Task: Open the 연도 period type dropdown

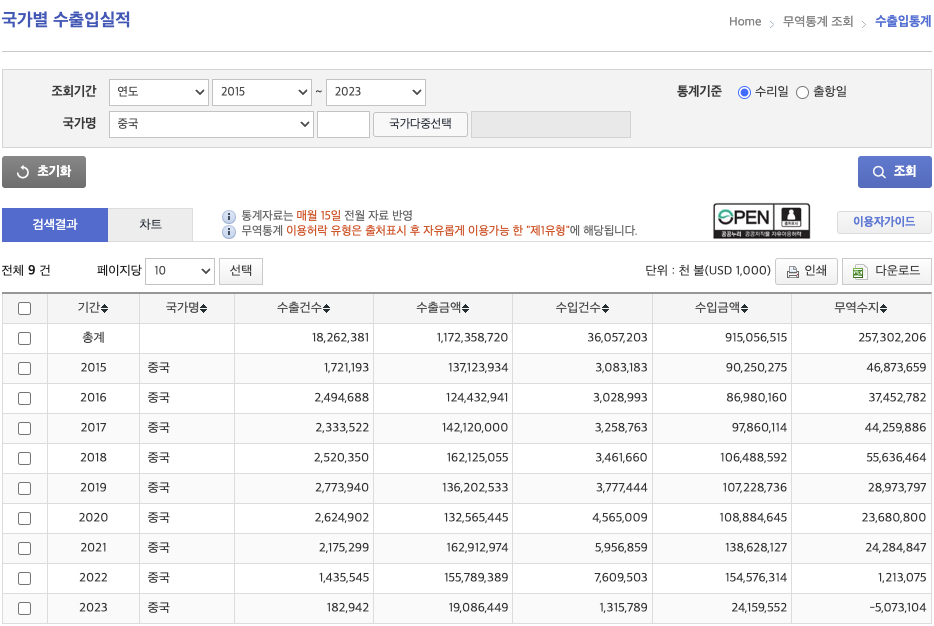Action: (x=159, y=92)
